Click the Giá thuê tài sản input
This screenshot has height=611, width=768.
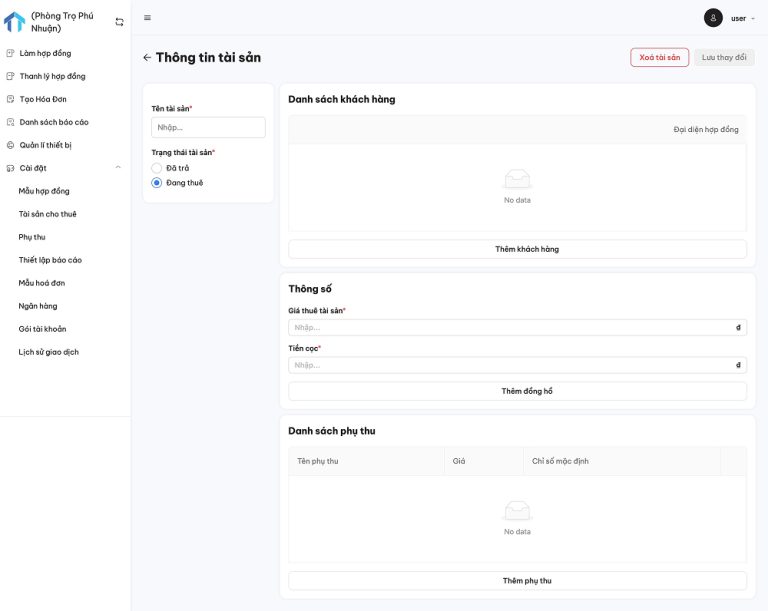(x=510, y=327)
